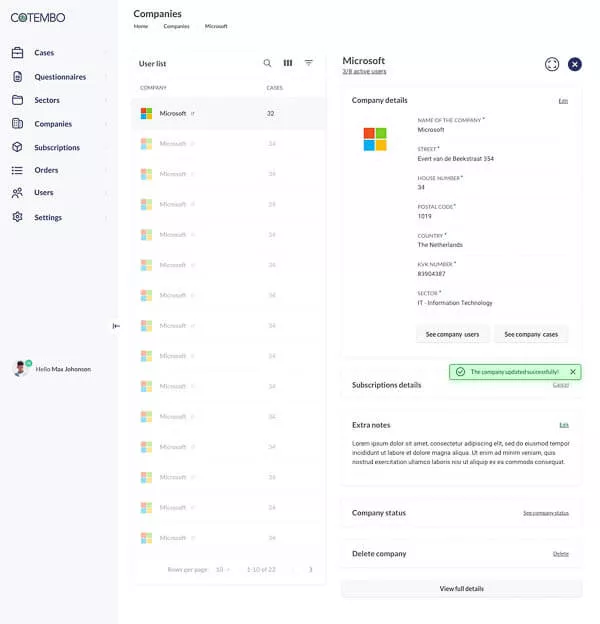Open the column layout icon in User list
Image resolution: width=600 pixels, height=624 pixels.
click(x=288, y=63)
